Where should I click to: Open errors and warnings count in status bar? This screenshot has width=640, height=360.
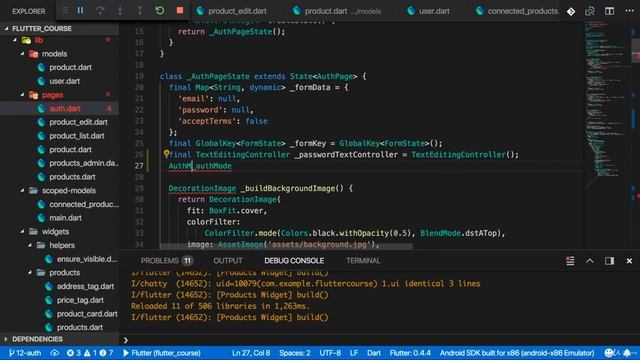tap(90, 353)
